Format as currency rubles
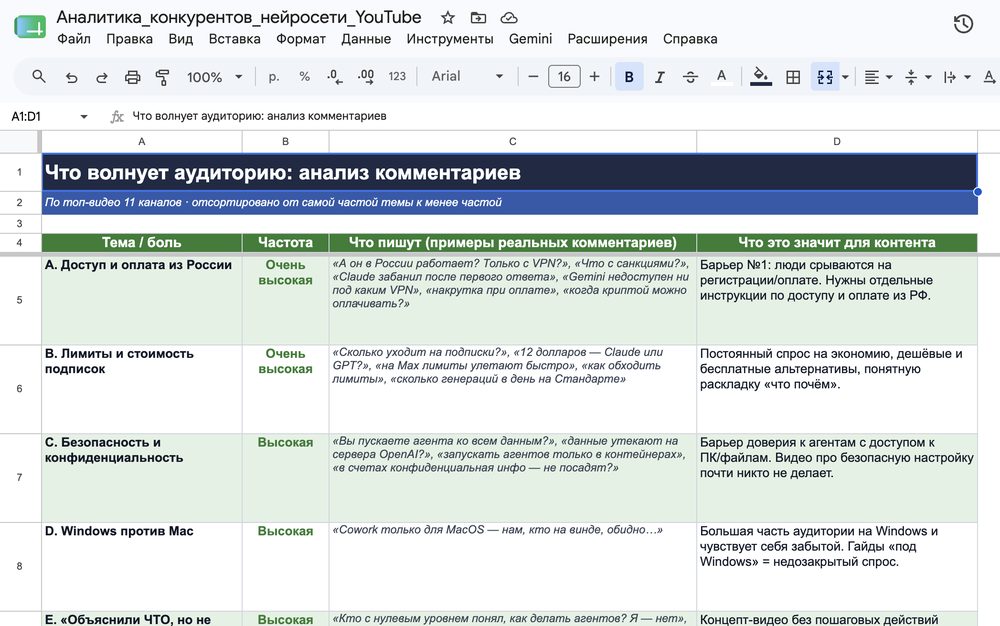The width and height of the screenshot is (1000, 626). click(x=274, y=77)
